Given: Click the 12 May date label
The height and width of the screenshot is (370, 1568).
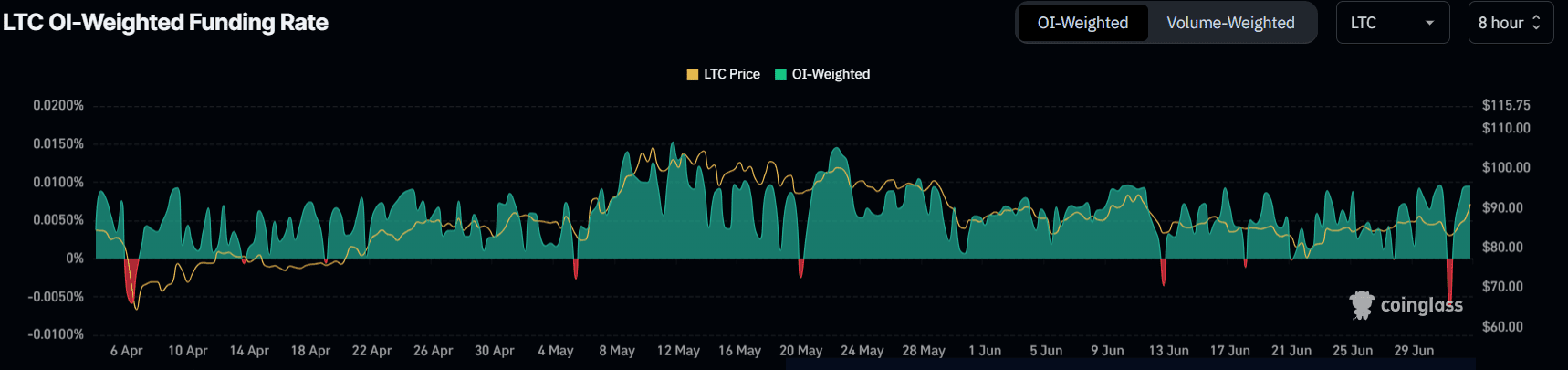Looking at the screenshot, I should coord(678,351).
